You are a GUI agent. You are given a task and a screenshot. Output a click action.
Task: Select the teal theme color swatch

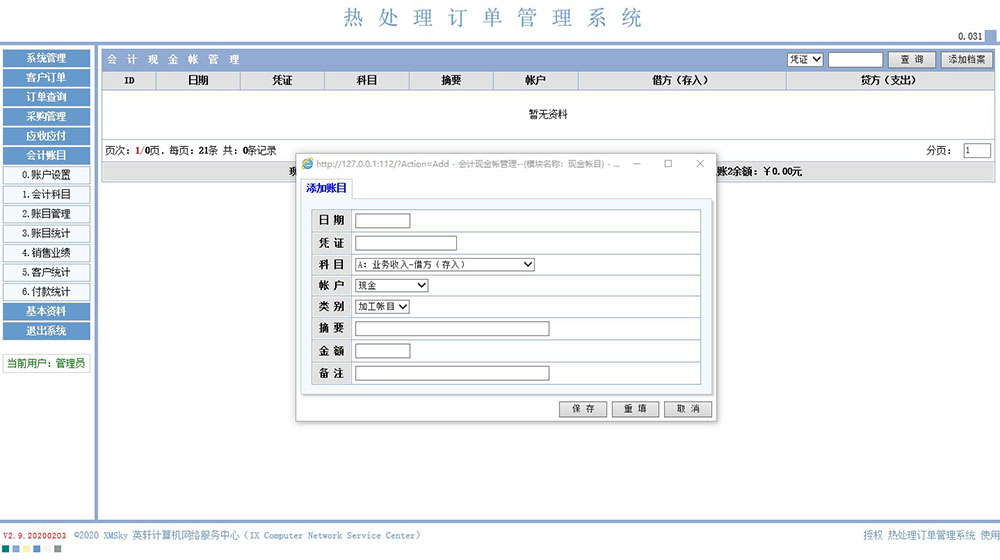click(6, 548)
